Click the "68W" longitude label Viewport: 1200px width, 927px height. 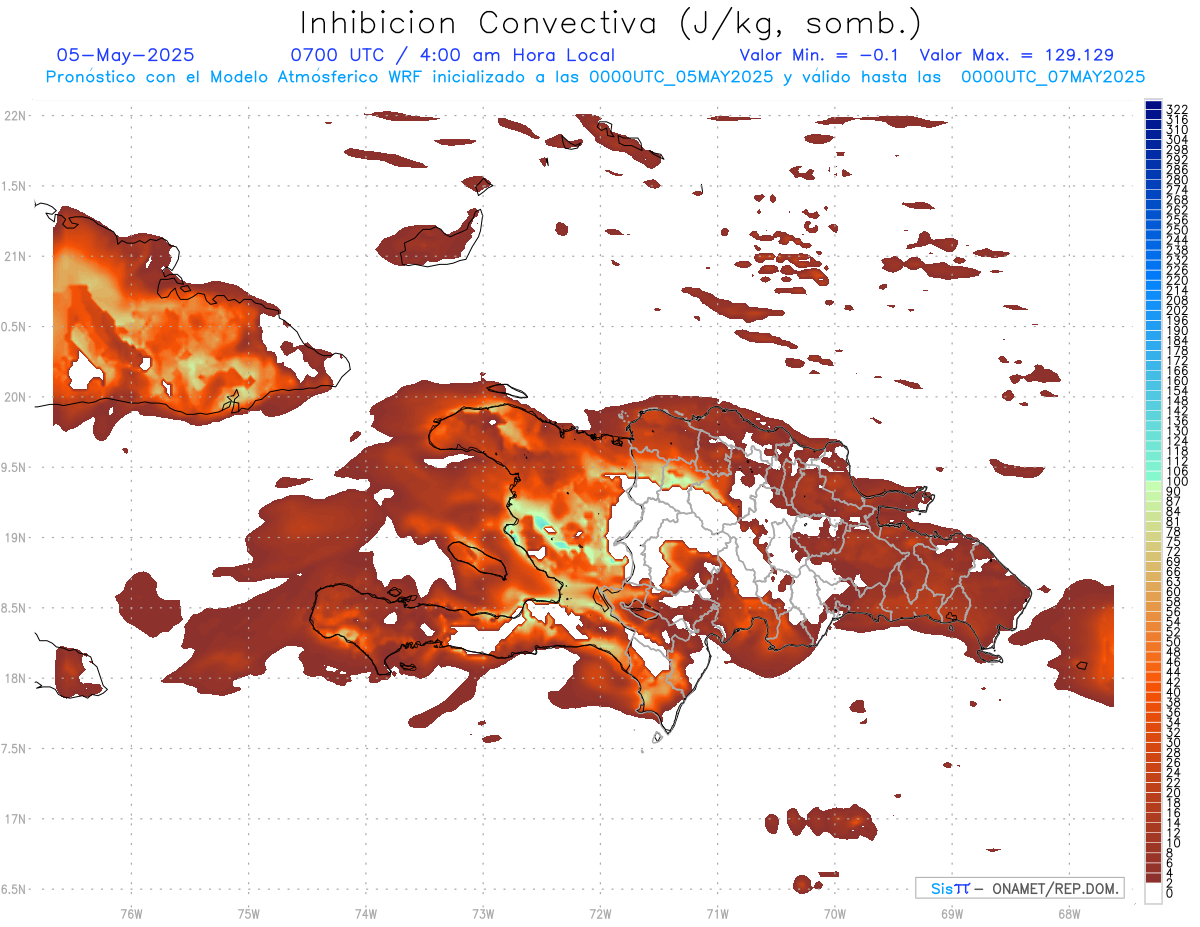click(1068, 913)
